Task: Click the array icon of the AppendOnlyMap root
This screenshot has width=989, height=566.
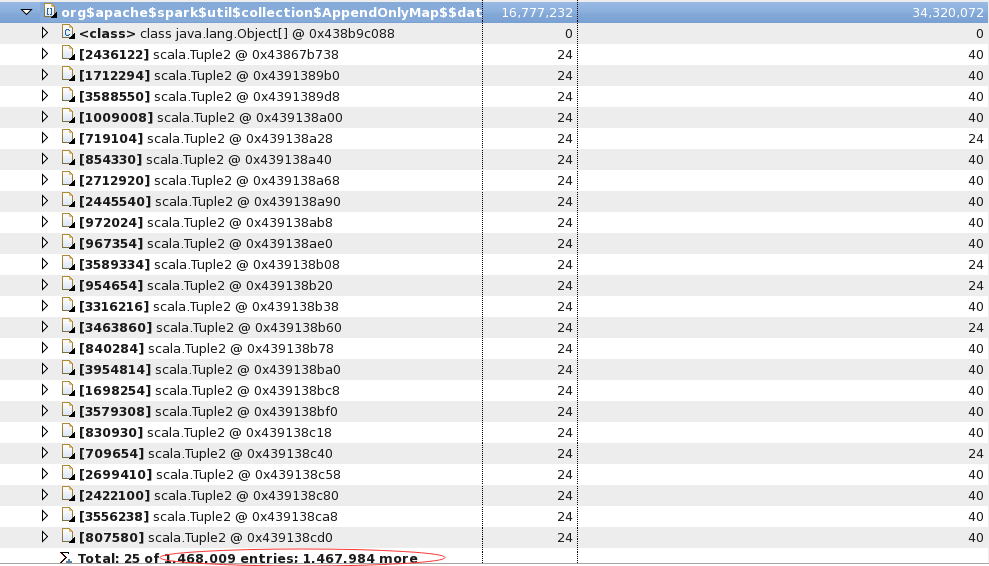Action: [49, 12]
